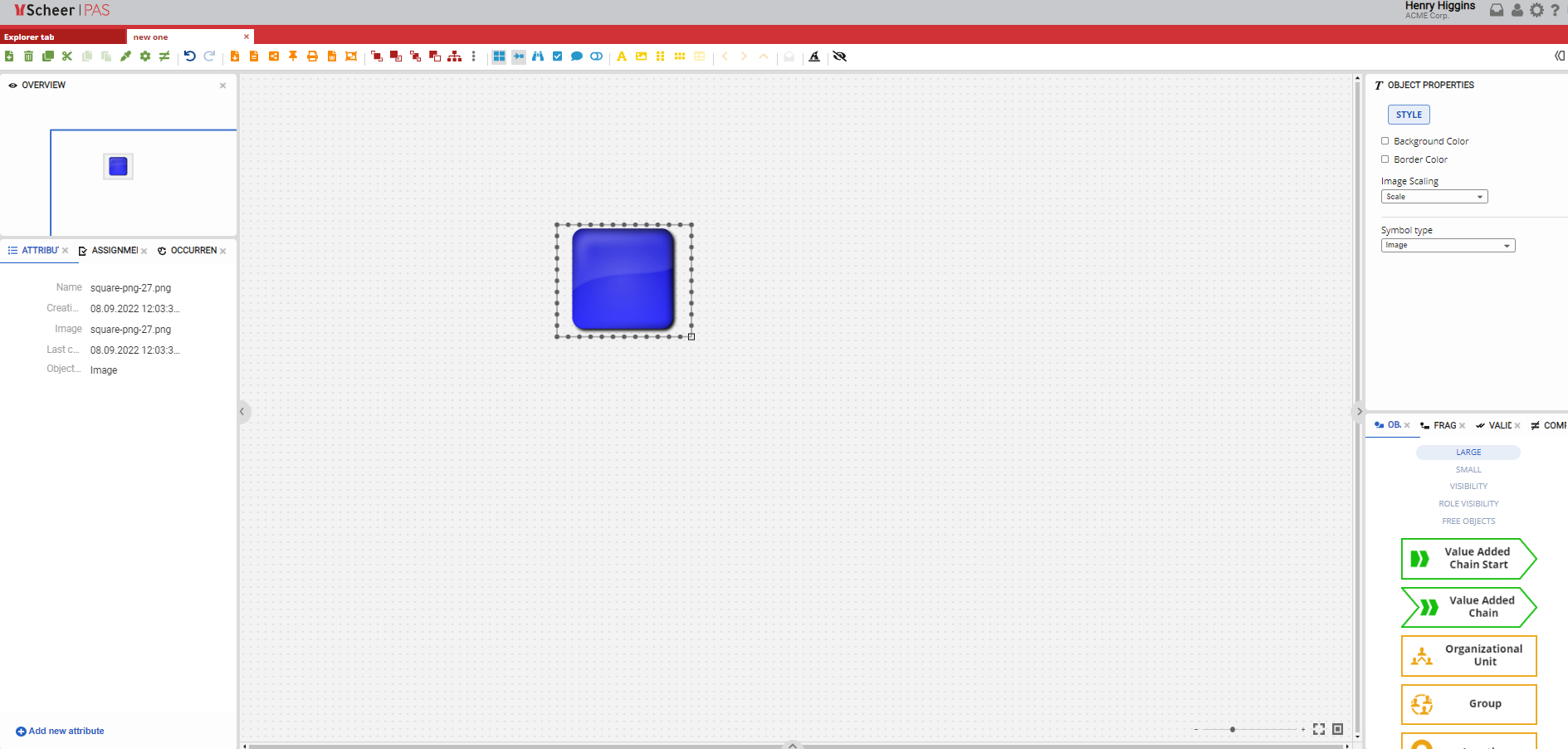Expand the bottom panel chevron
The image size is (1568, 749).
point(793,745)
